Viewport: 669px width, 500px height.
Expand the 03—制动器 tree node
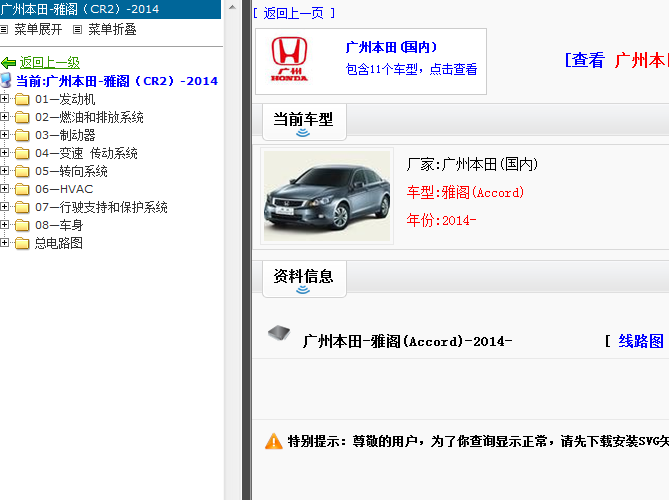tap(4, 135)
